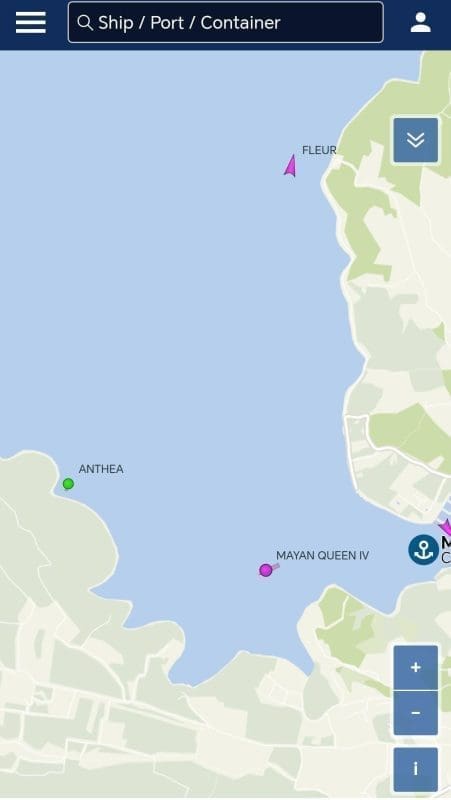Screen dimensions: 451x800
Task: Open the map info button
Action: [x=415, y=769]
